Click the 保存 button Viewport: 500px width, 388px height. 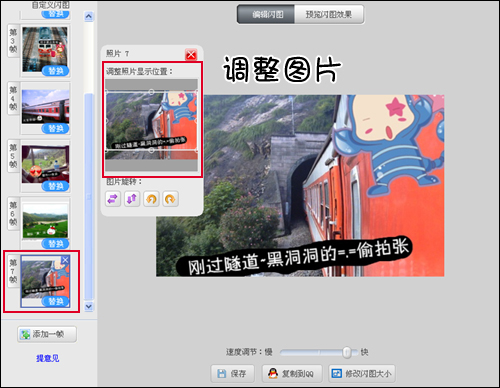point(232,373)
